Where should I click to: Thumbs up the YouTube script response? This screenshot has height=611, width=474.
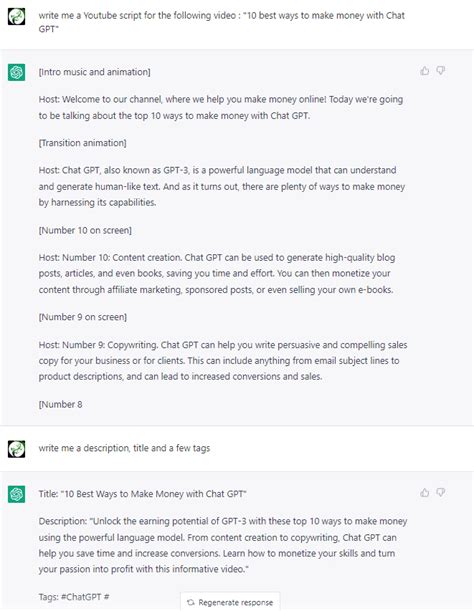[424, 71]
